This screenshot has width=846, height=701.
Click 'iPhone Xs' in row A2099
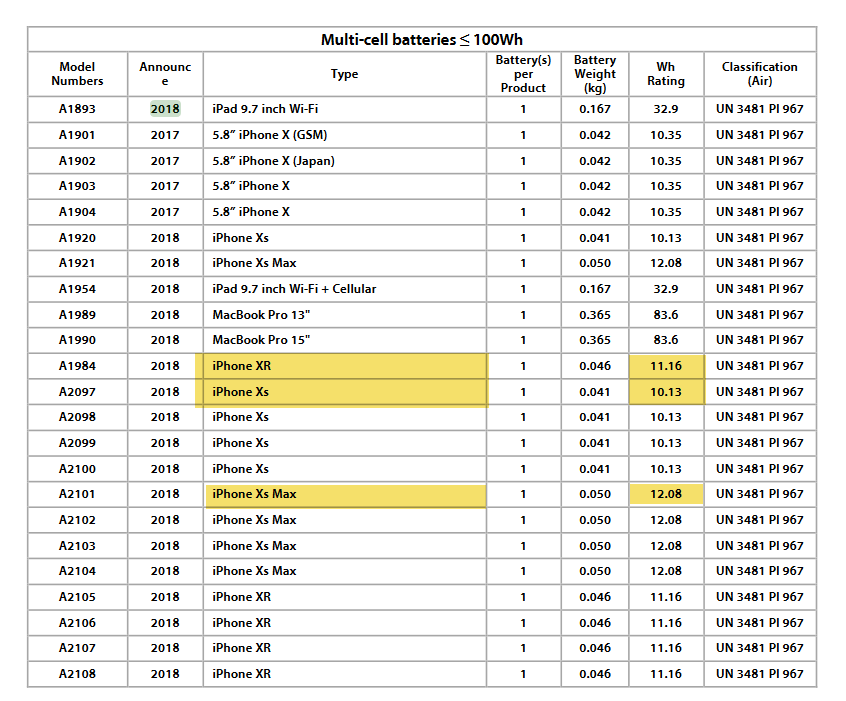point(240,443)
